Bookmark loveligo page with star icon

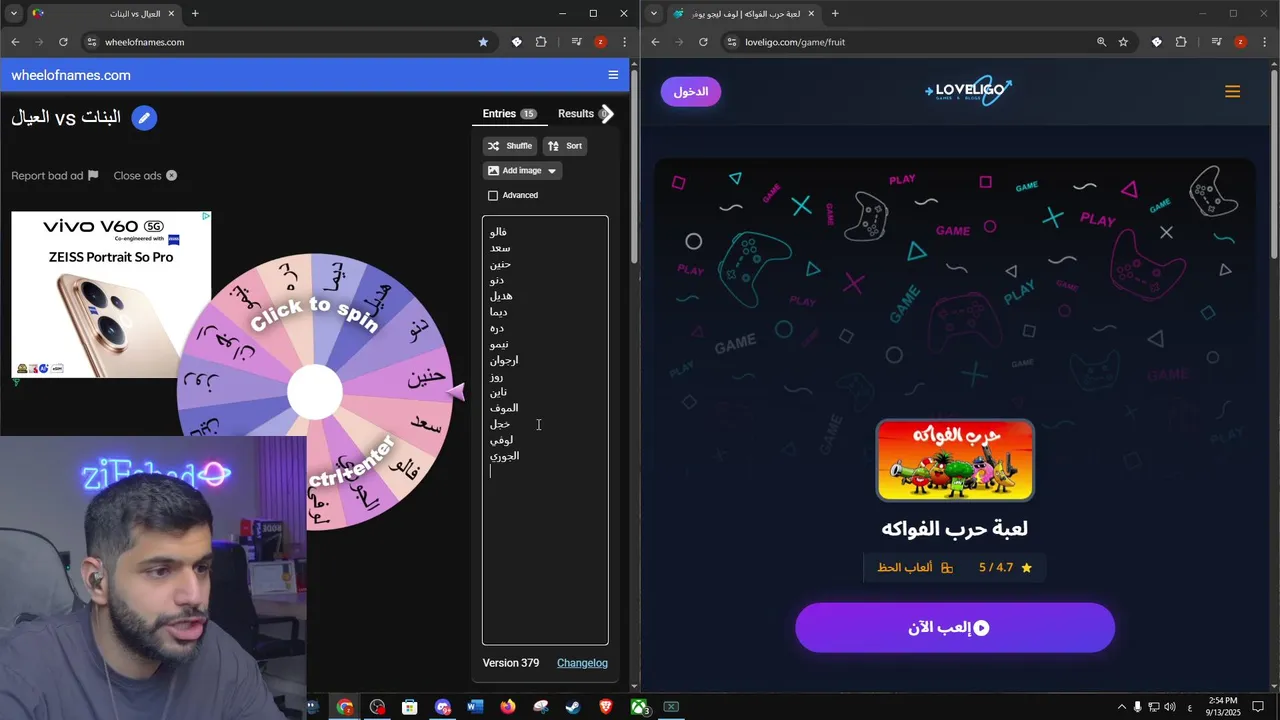[1123, 42]
